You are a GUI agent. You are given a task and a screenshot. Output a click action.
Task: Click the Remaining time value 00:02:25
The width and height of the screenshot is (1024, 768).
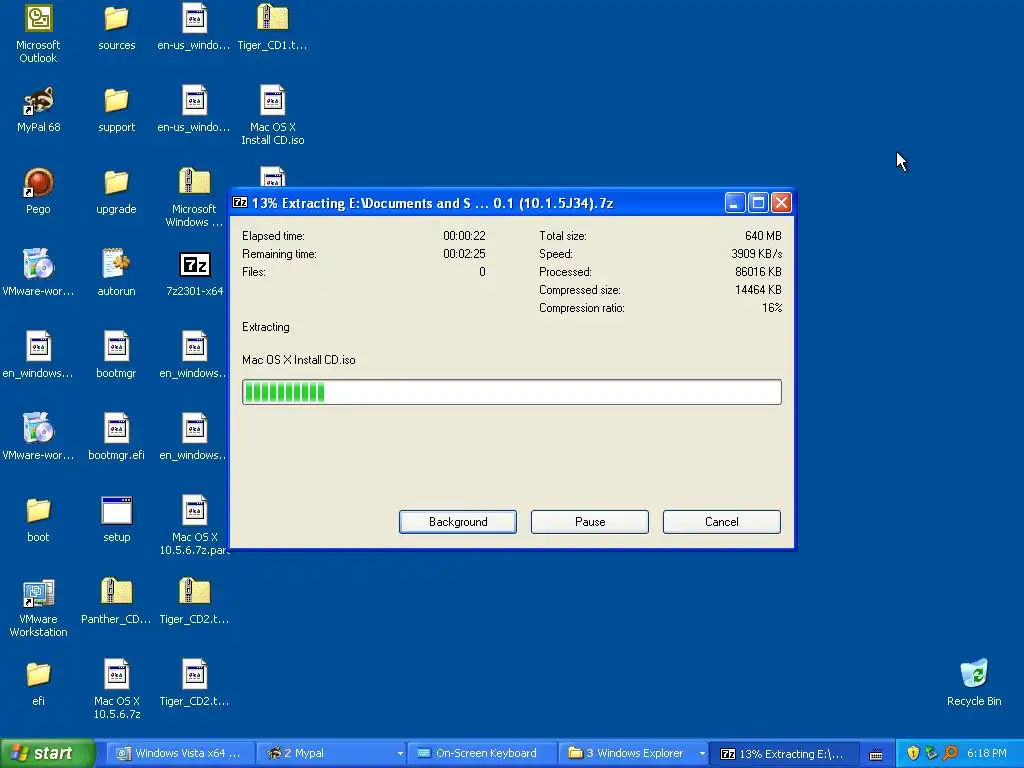point(464,254)
